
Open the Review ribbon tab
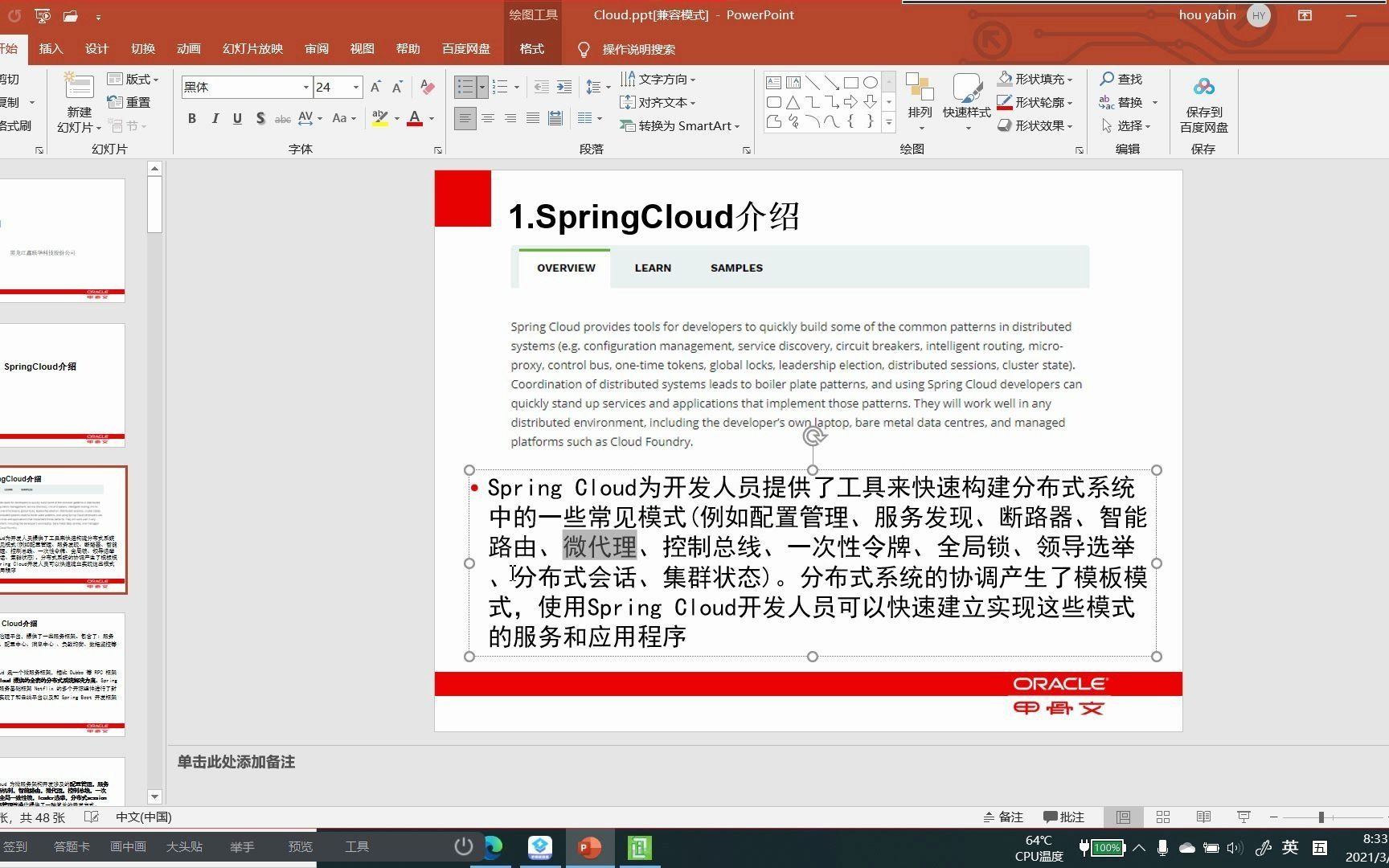[x=317, y=49]
